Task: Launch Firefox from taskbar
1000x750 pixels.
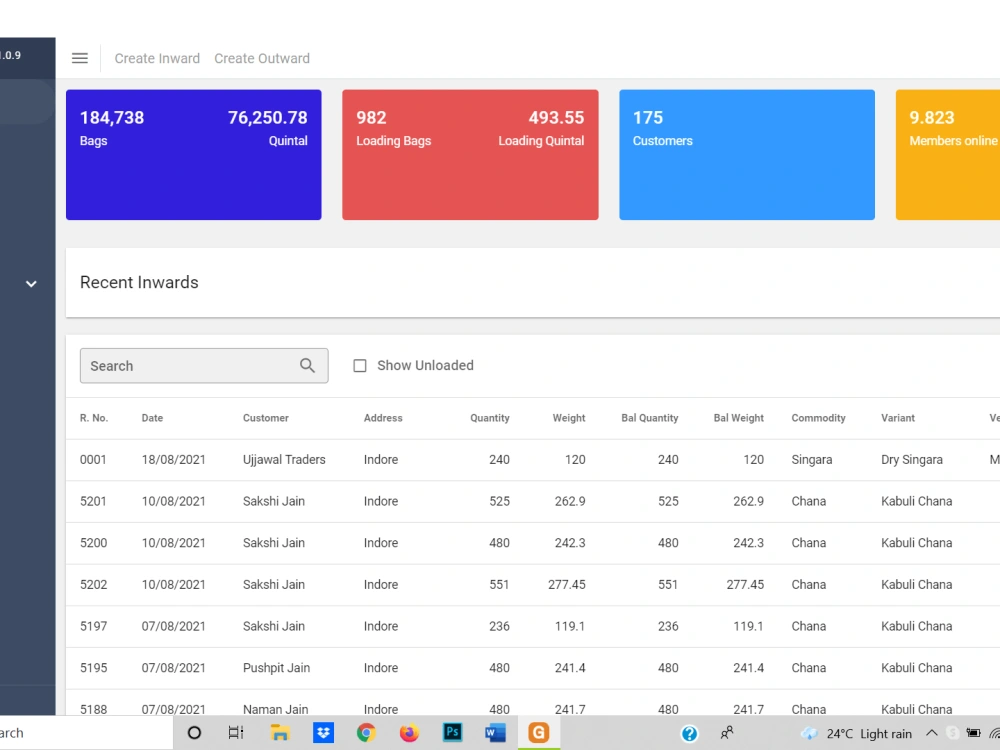Action: point(409,733)
